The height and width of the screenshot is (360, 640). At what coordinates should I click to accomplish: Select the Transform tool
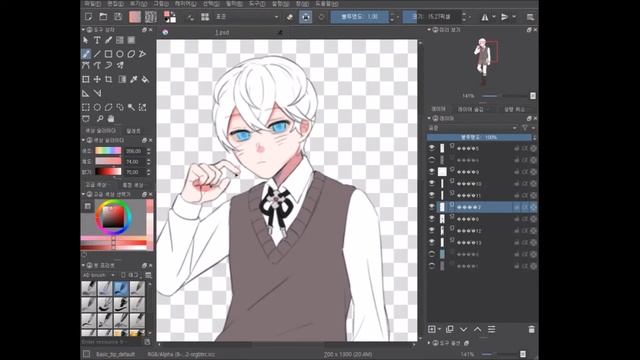86,79
